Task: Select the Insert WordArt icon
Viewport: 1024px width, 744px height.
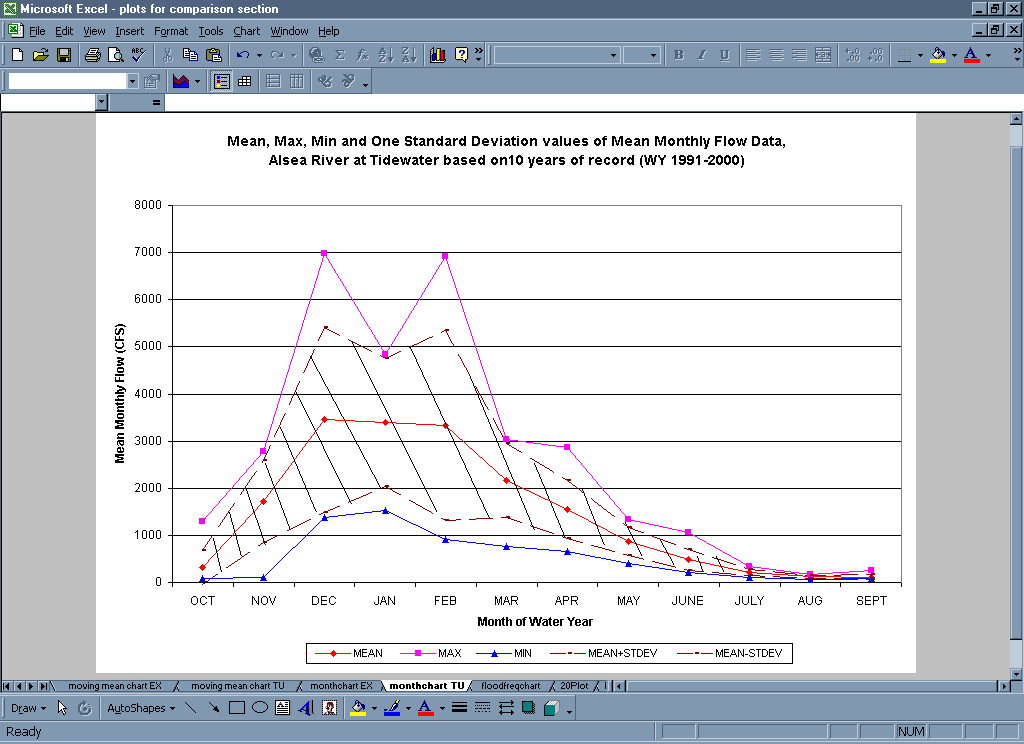Action: click(x=305, y=708)
